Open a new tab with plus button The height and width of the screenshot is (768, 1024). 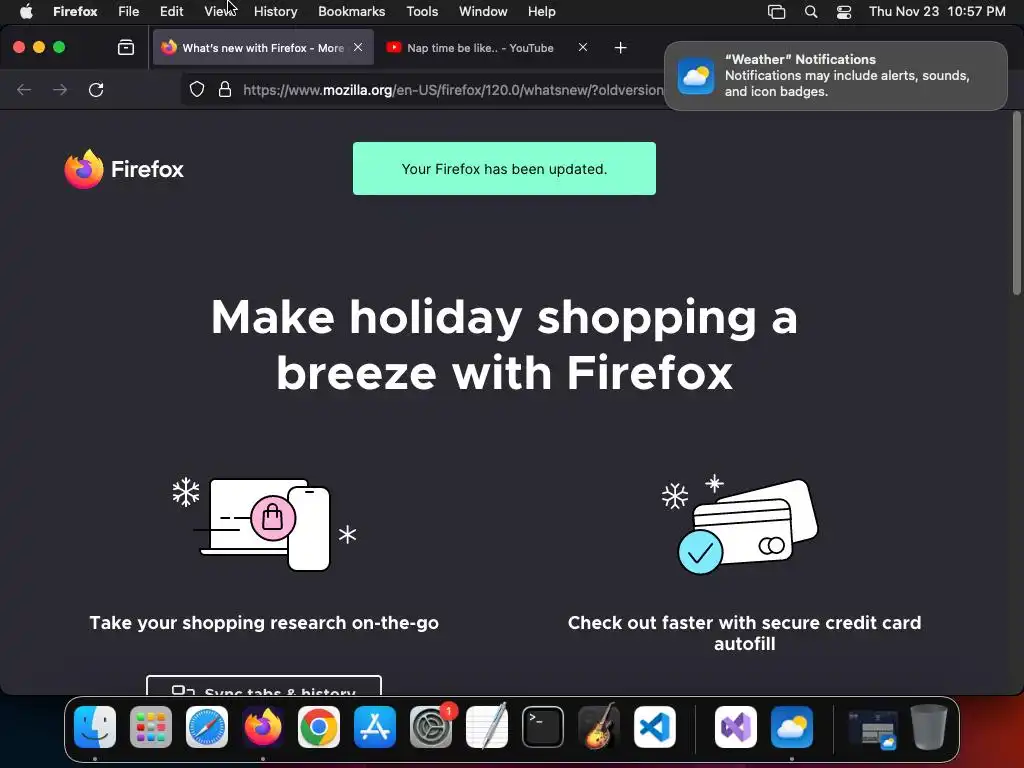pyautogui.click(x=620, y=48)
